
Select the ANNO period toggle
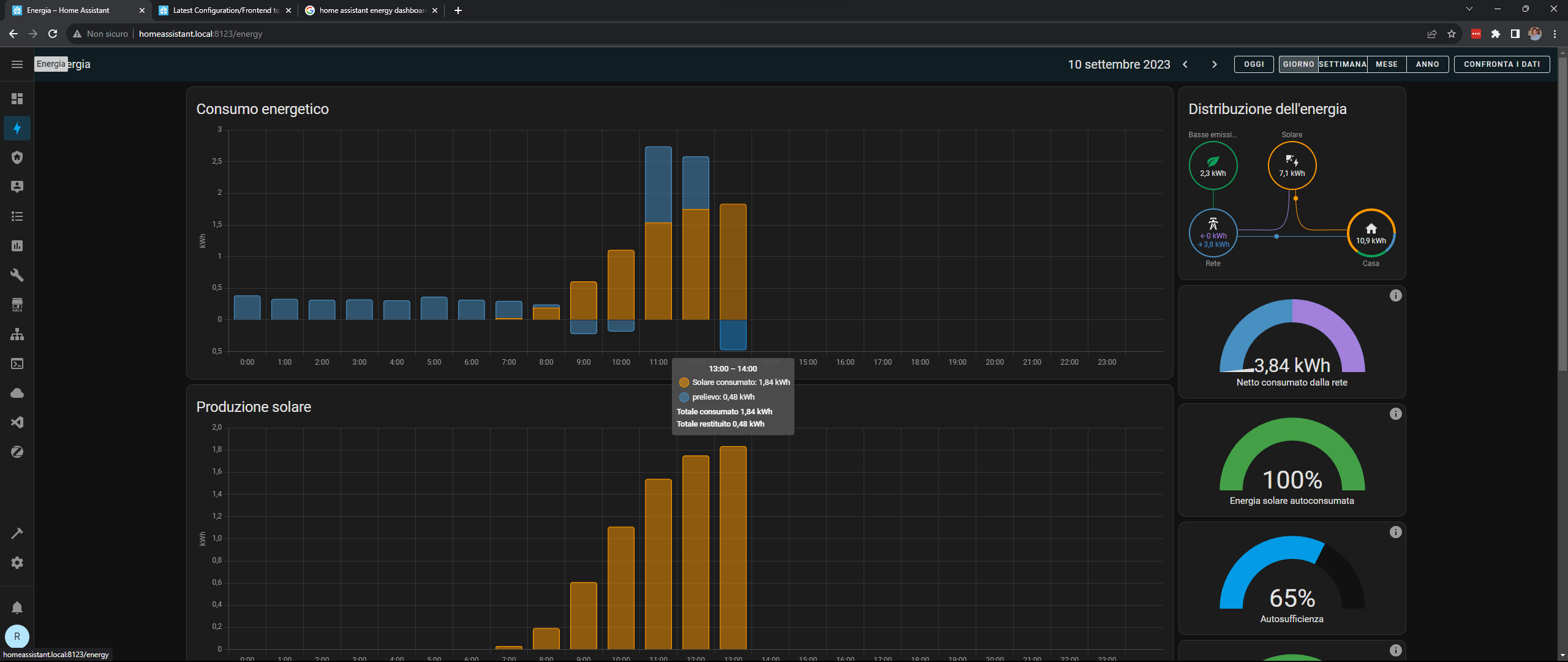[x=1427, y=64]
